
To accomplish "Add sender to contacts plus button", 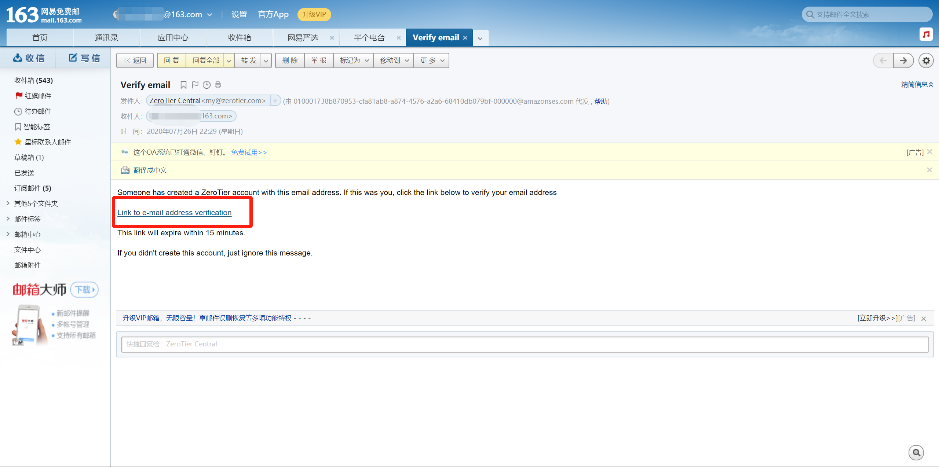I will [275, 101].
